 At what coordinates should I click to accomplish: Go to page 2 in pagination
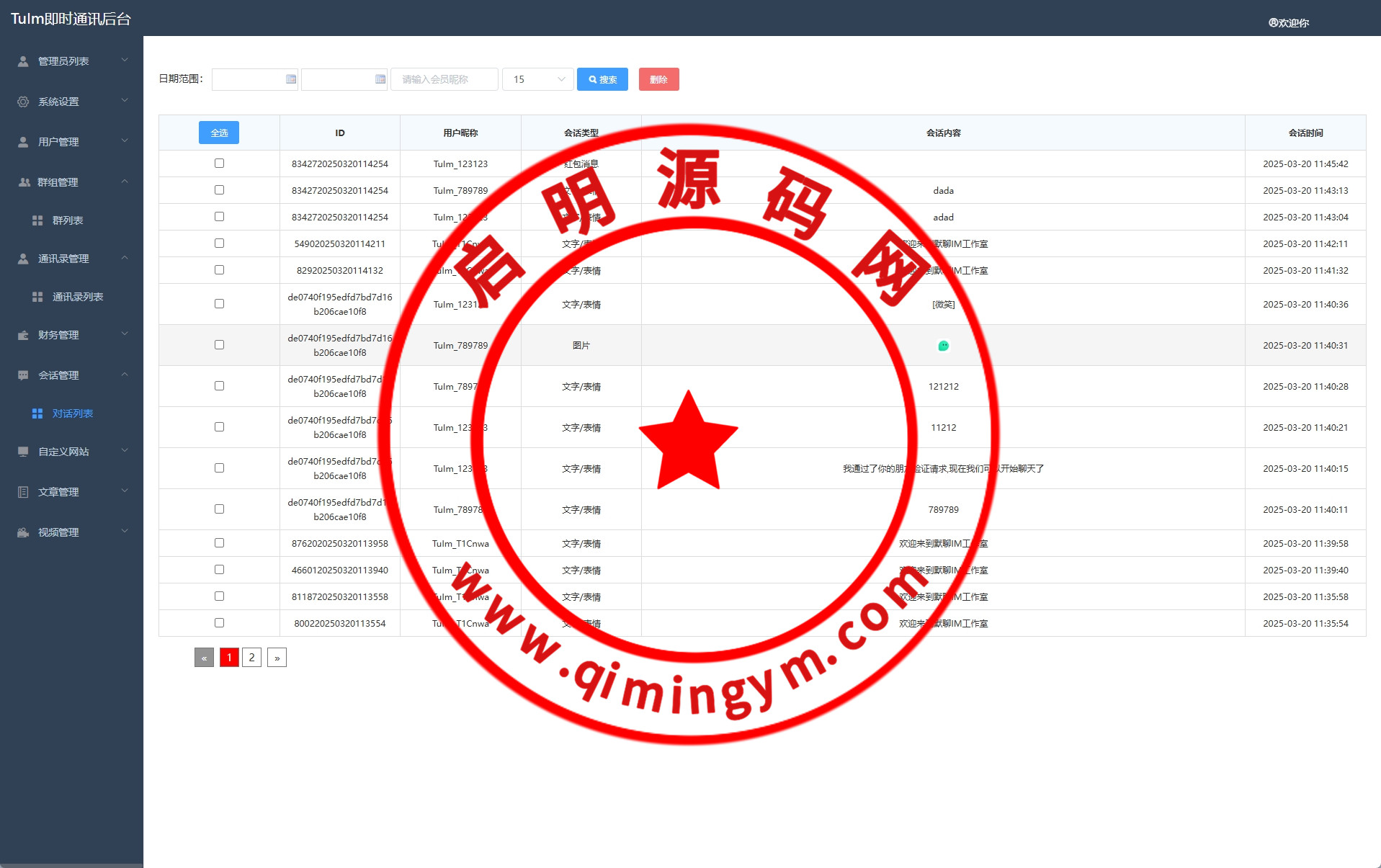click(251, 658)
